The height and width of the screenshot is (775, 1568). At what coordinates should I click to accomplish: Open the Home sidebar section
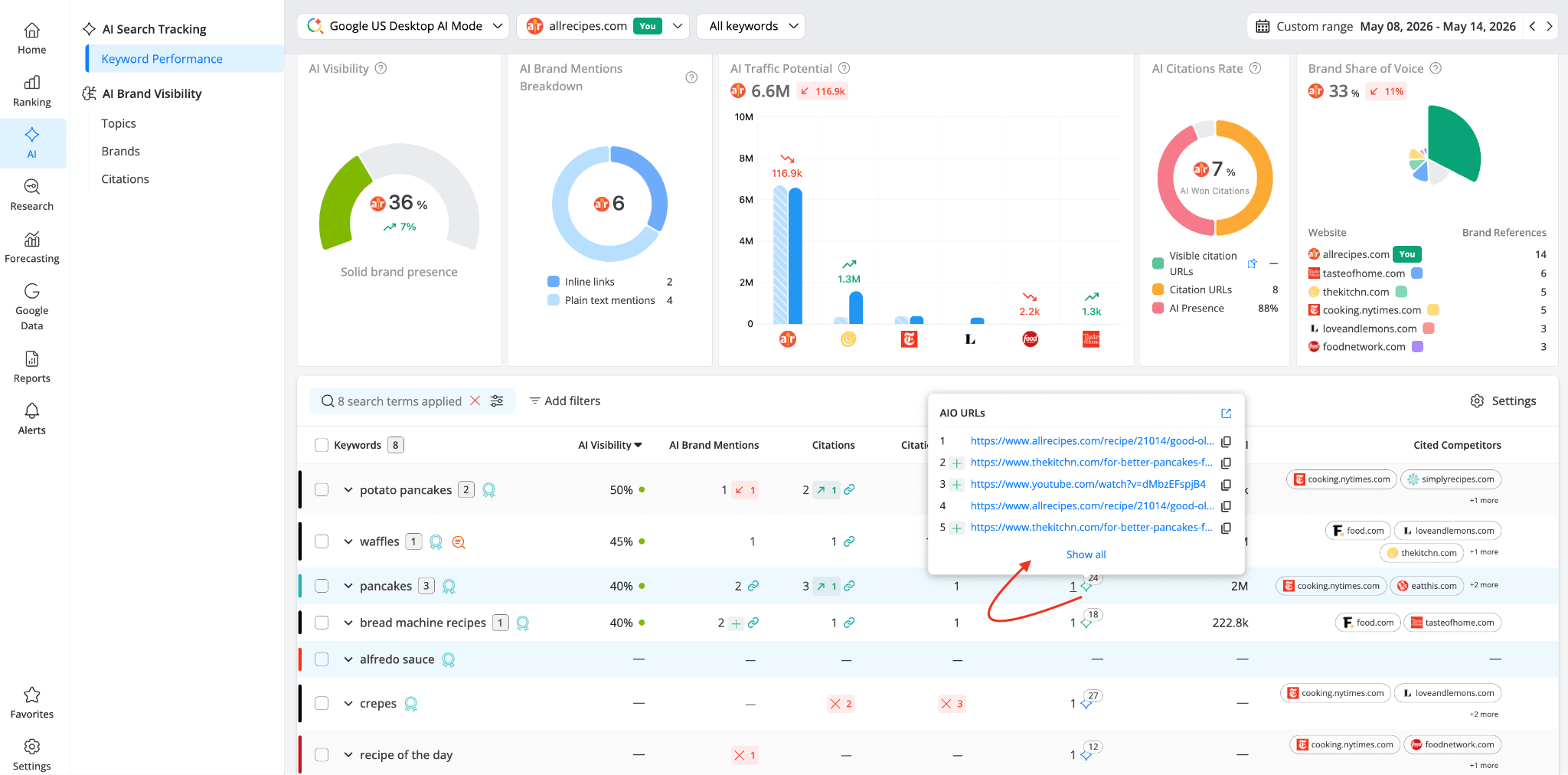(x=31, y=39)
